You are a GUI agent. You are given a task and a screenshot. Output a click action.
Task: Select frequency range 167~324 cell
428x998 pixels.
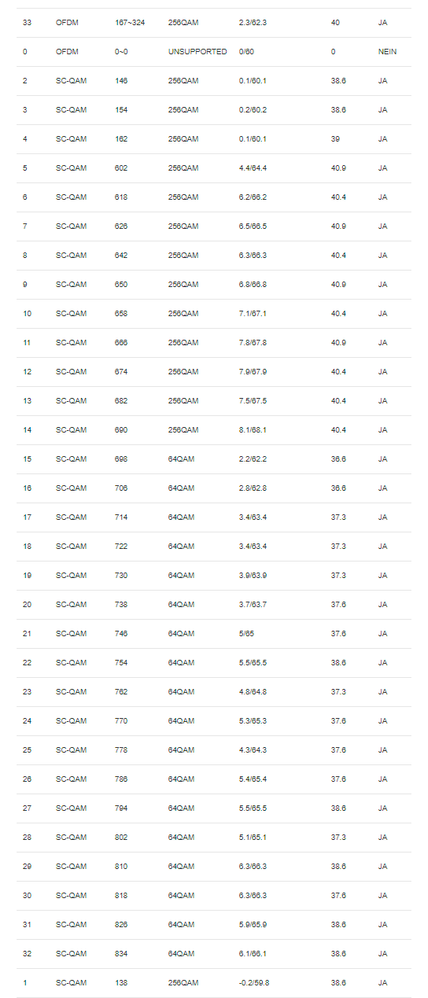[130, 22]
